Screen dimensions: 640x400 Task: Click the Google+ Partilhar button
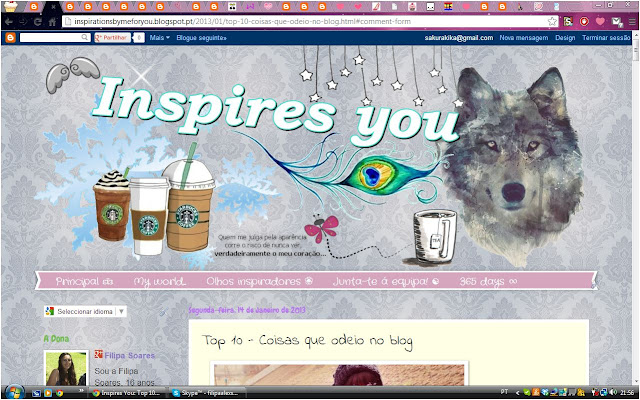[112, 38]
